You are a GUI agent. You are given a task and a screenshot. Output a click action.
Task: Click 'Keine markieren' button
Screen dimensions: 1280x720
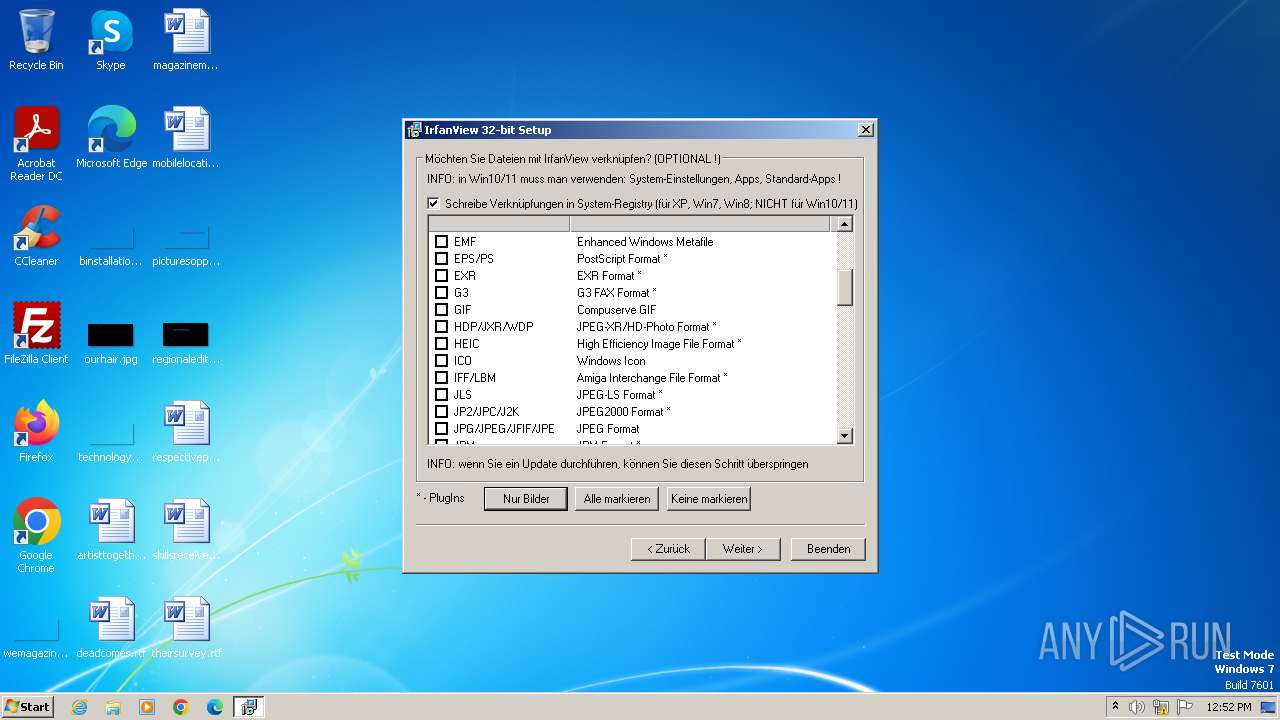(708, 499)
